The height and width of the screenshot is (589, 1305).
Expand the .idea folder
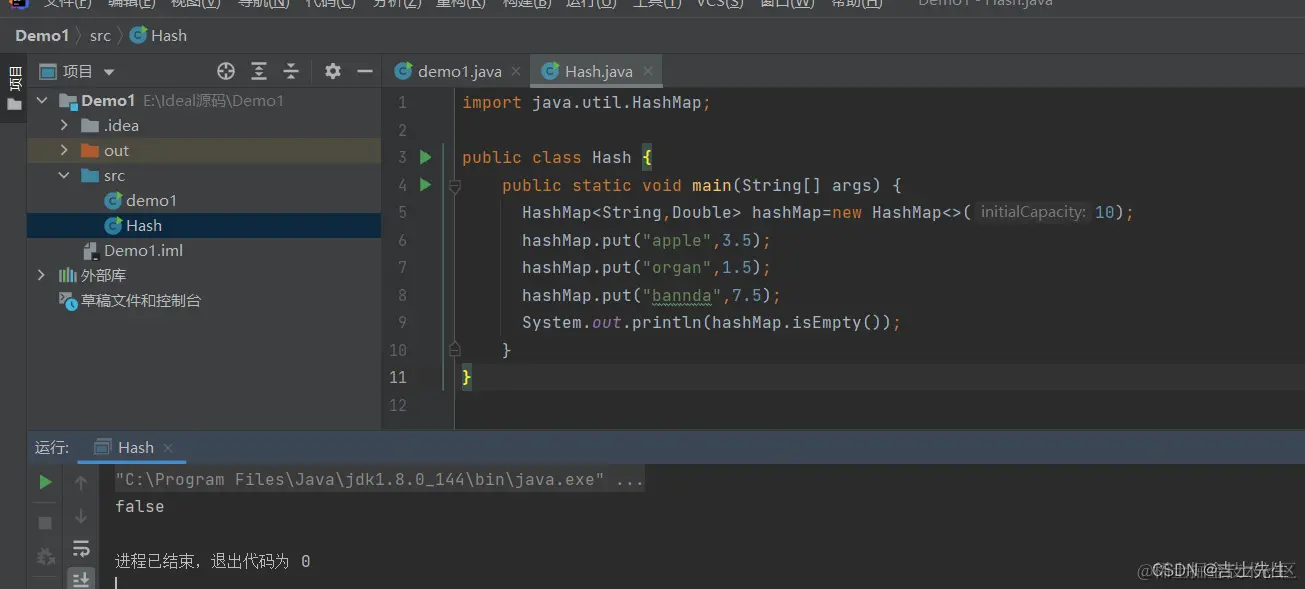(64, 125)
